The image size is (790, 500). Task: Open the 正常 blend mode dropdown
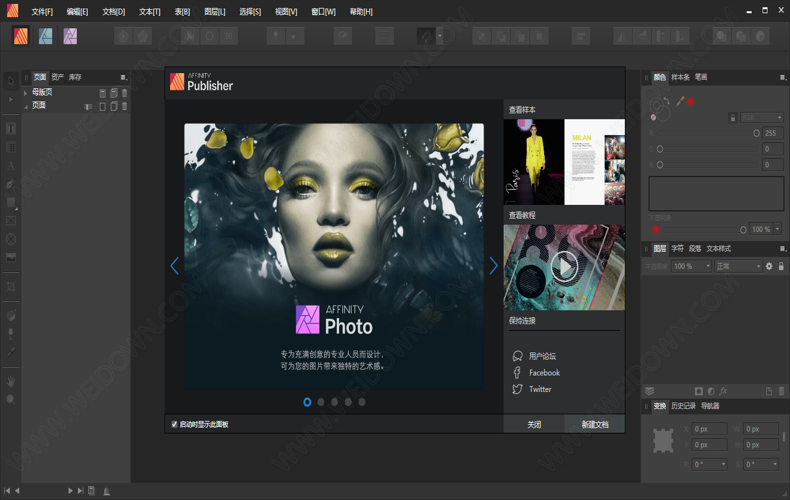738,266
